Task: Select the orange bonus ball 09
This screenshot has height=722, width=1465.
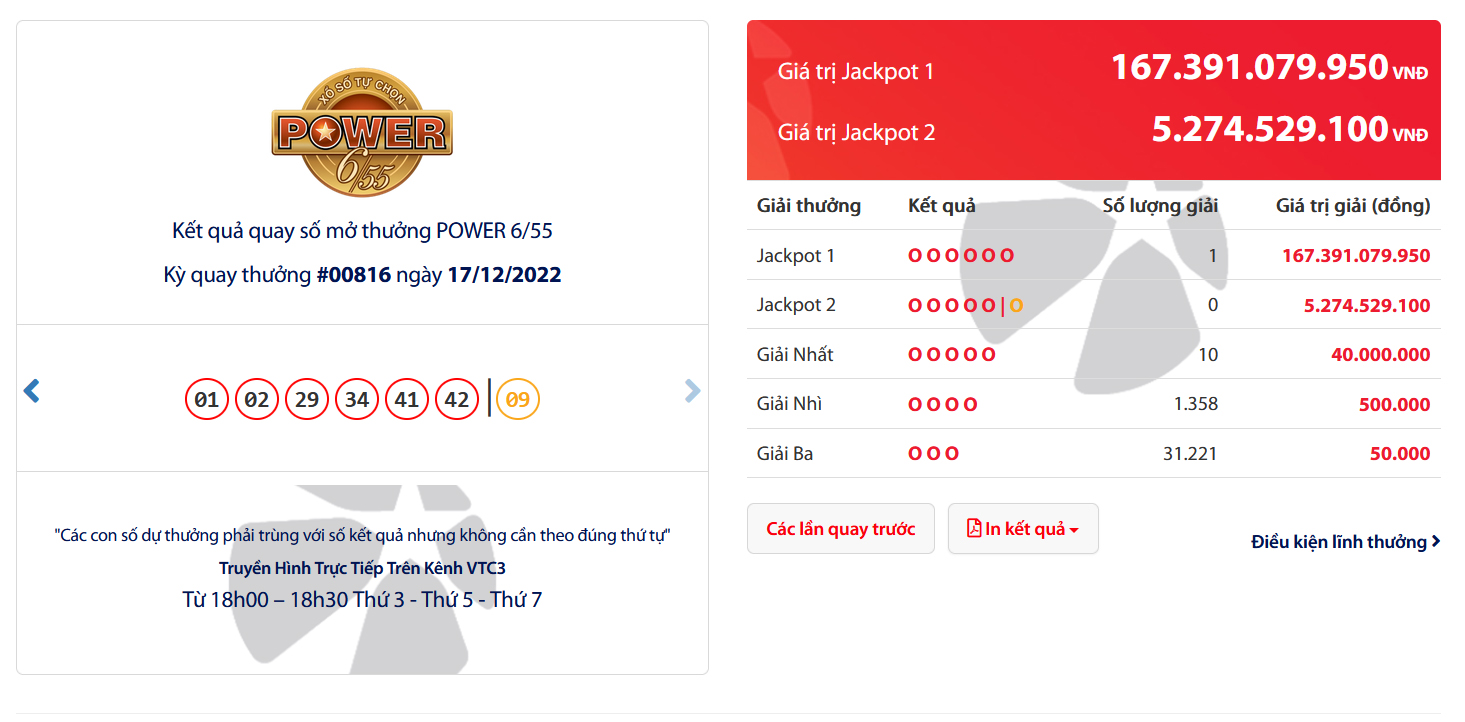Action: point(517,399)
